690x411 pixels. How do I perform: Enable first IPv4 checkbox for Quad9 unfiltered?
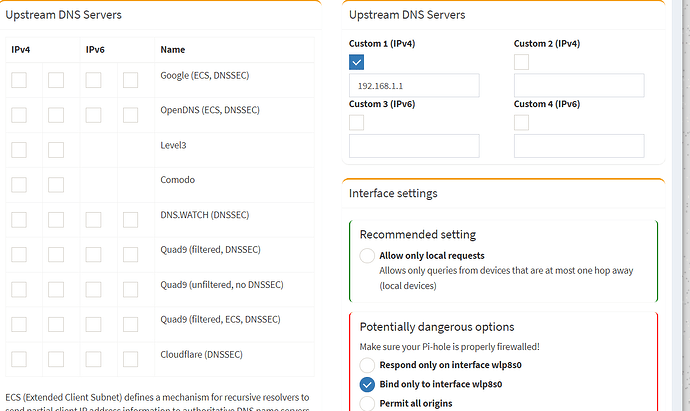[x=19, y=290]
